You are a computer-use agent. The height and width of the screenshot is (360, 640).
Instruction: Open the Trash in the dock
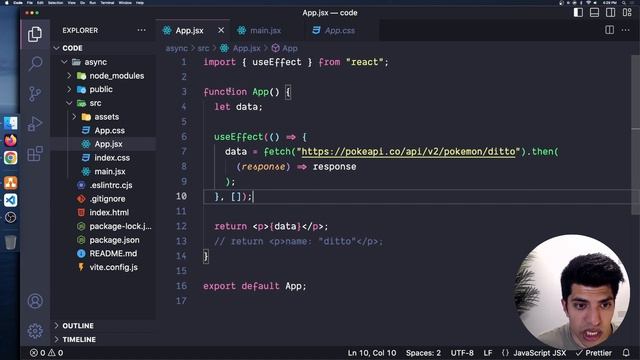[x=11, y=242]
